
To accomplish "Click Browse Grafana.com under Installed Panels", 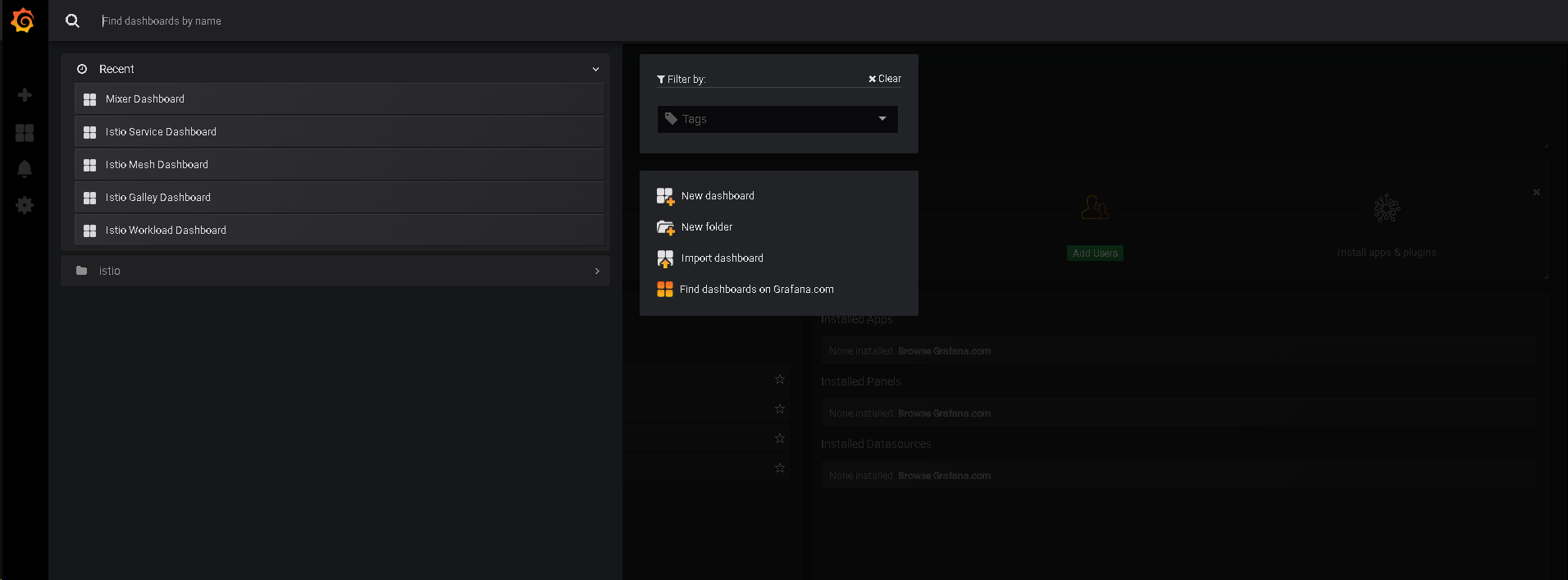I will pyautogui.click(x=944, y=413).
